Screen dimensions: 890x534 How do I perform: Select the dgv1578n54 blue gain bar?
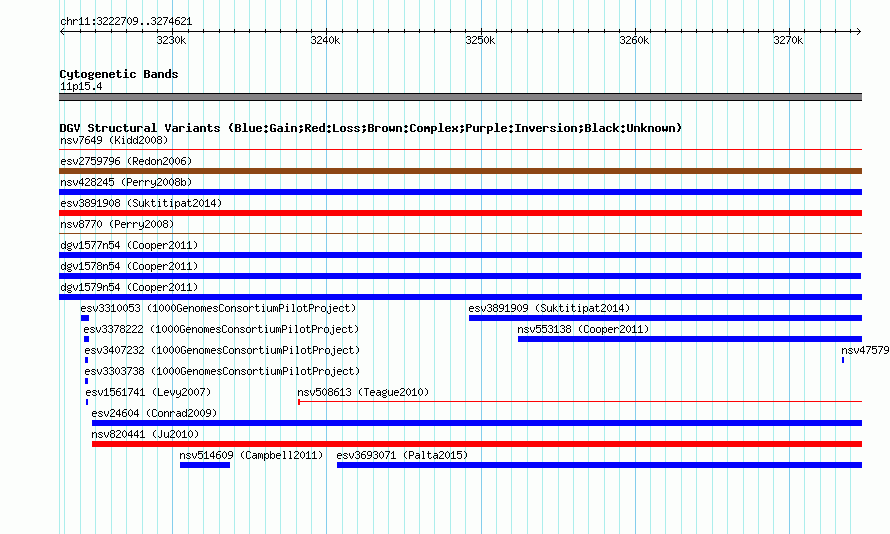click(460, 276)
